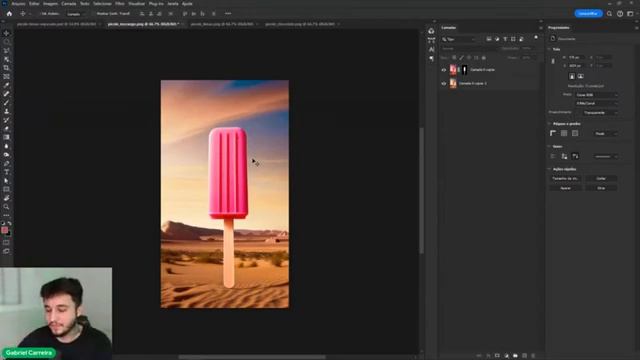
Task: Open the Pixels ruler unit dropdown
Action: click(606, 133)
